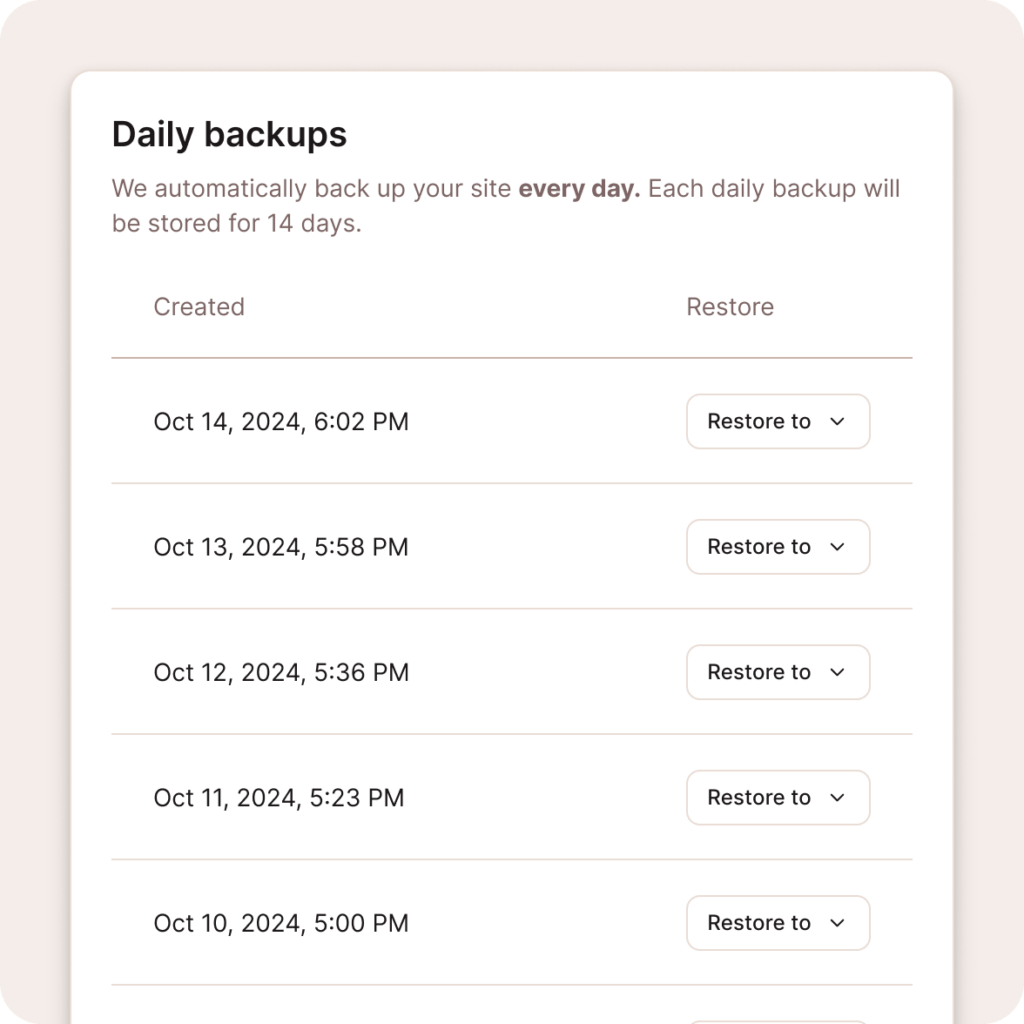The width and height of the screenshot is (1024, 1024).
Task: Click the Created column header
Action: pos(199,307)
